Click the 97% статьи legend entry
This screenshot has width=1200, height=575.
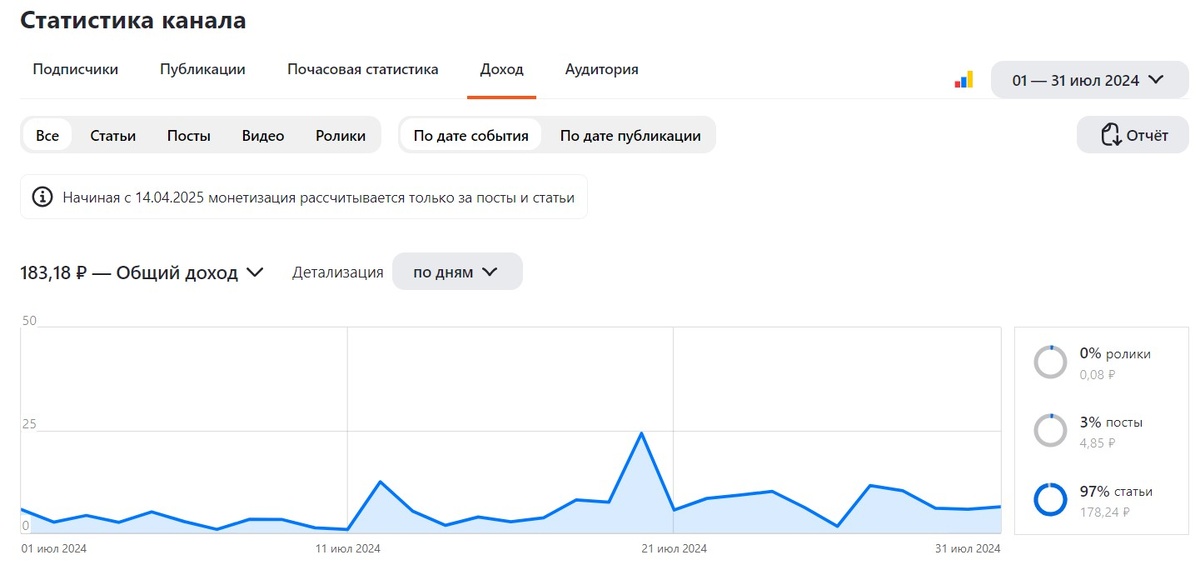[1116, 491]
